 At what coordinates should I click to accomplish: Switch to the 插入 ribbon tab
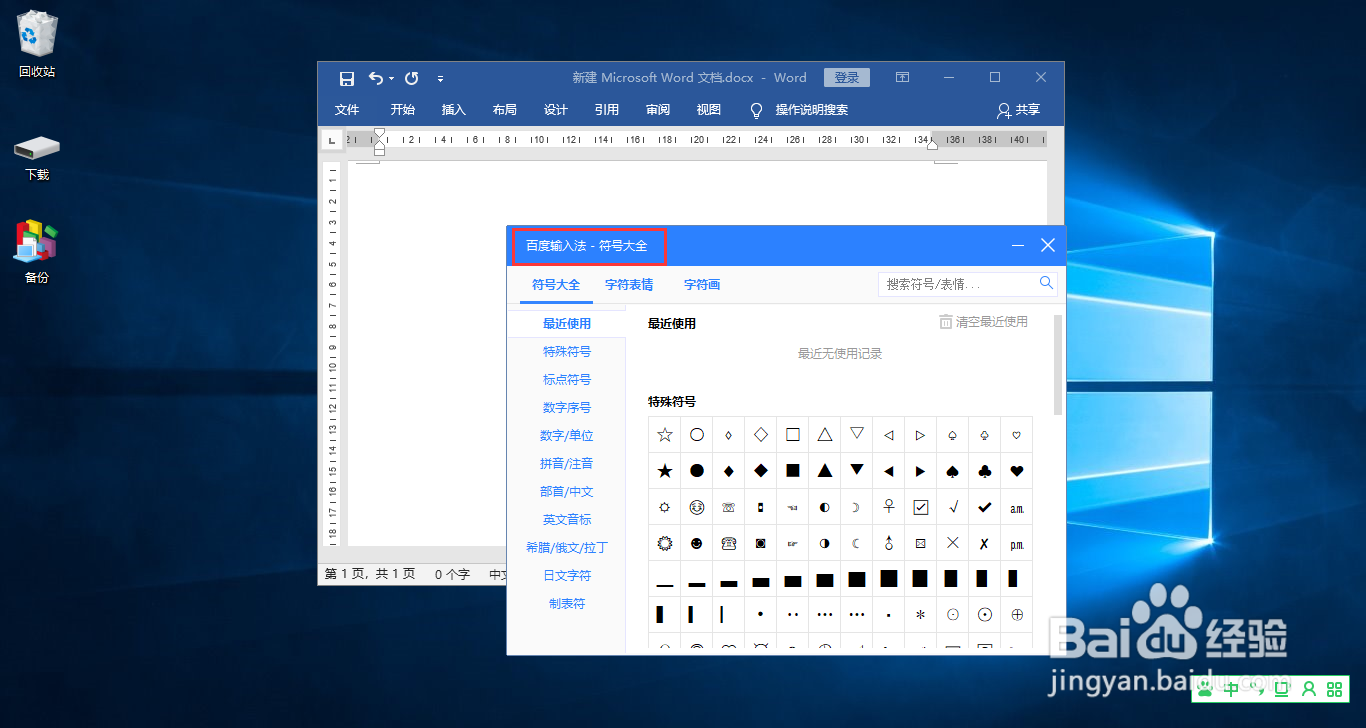[454, 110]
